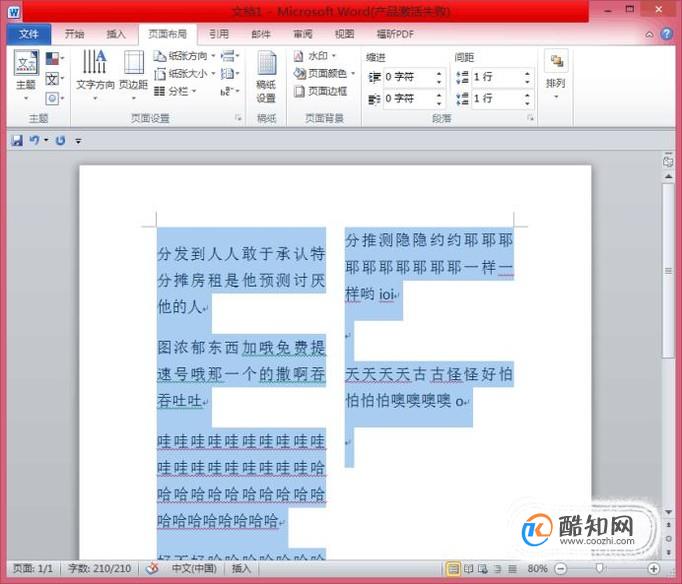Switch to the 福昕PDF tab
682x584 pixels.
[x=395, y=34]
